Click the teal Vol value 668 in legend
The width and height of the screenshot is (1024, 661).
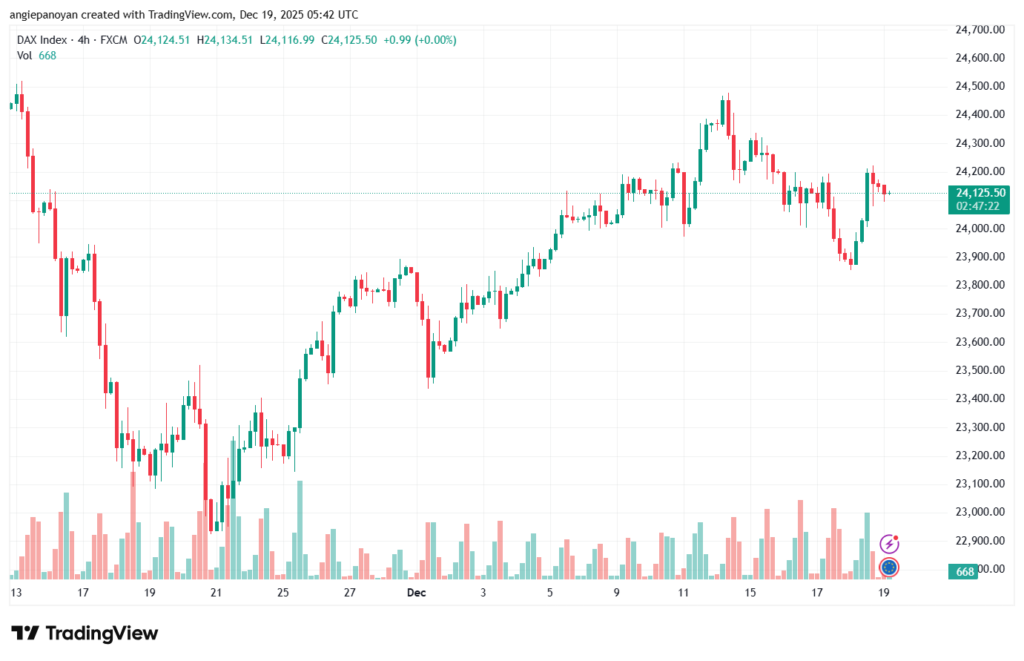[x=48, y=55]
